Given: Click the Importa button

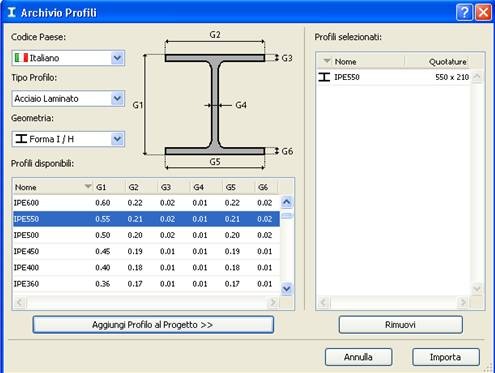Looking at the screenshot, I should coord(446,357).
